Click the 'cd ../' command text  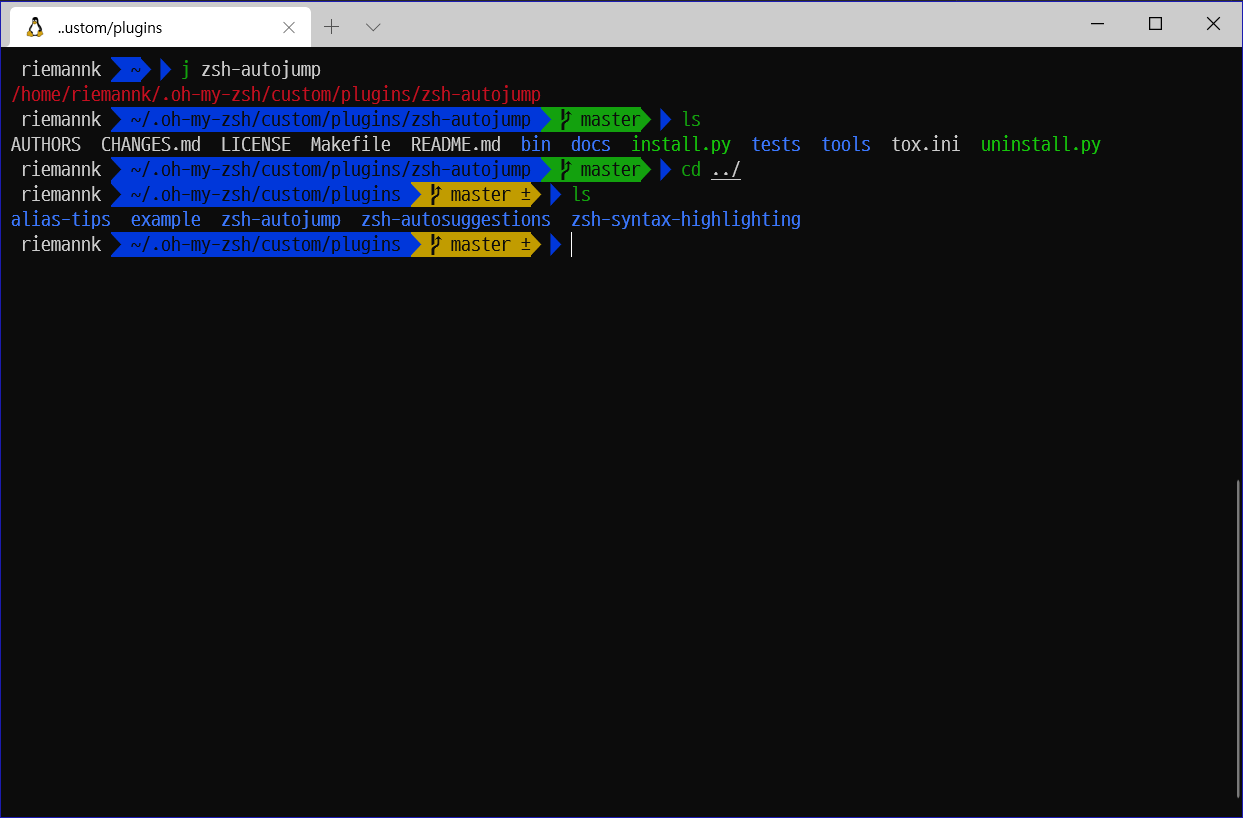point(711,169)
